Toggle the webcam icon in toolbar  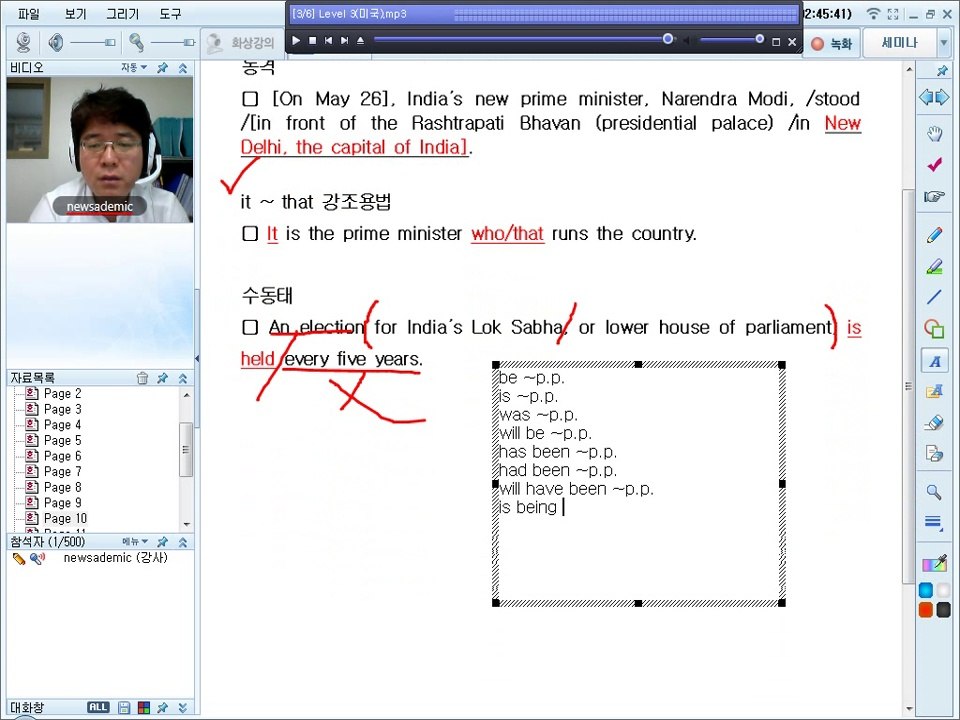coord(24,42)
